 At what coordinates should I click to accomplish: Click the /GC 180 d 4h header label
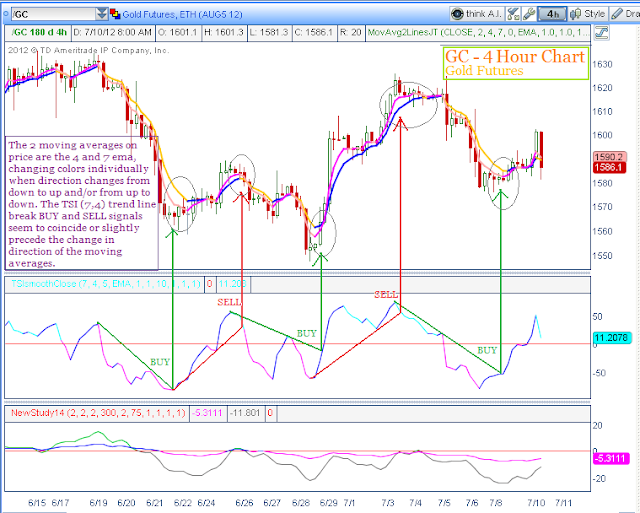[39, 32]
